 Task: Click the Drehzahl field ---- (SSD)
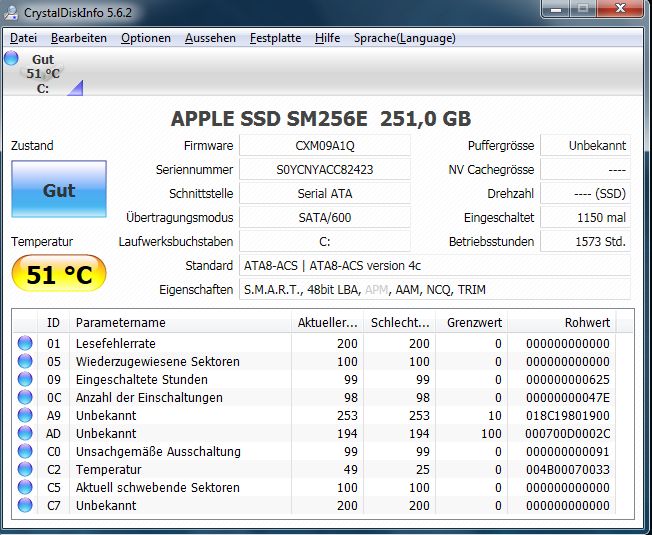pos(585,194)
